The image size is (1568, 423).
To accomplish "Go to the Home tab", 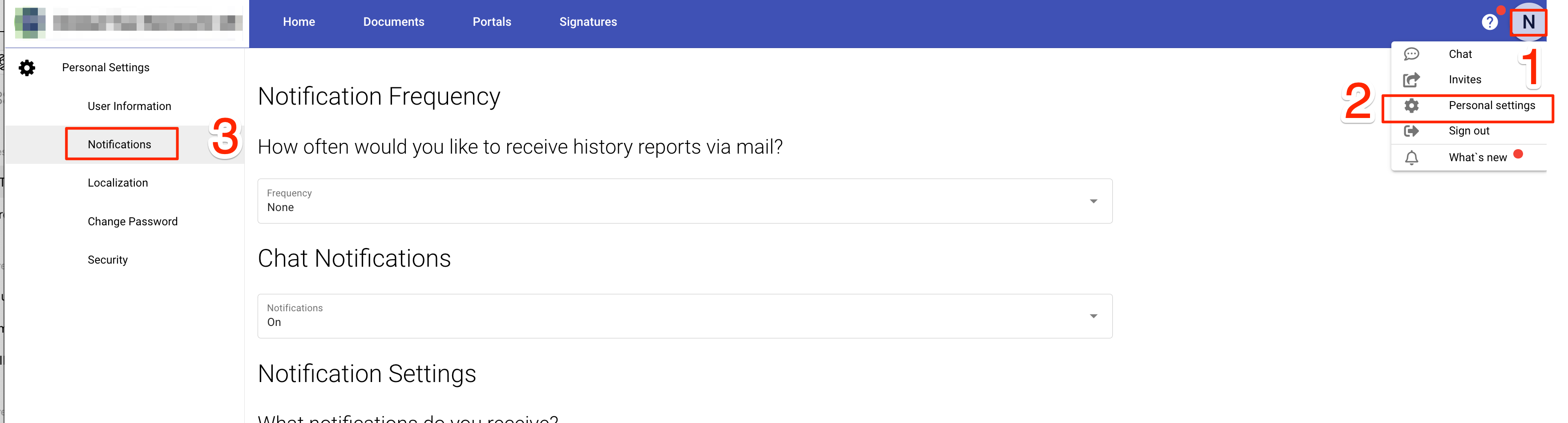I will coord(299,21).
